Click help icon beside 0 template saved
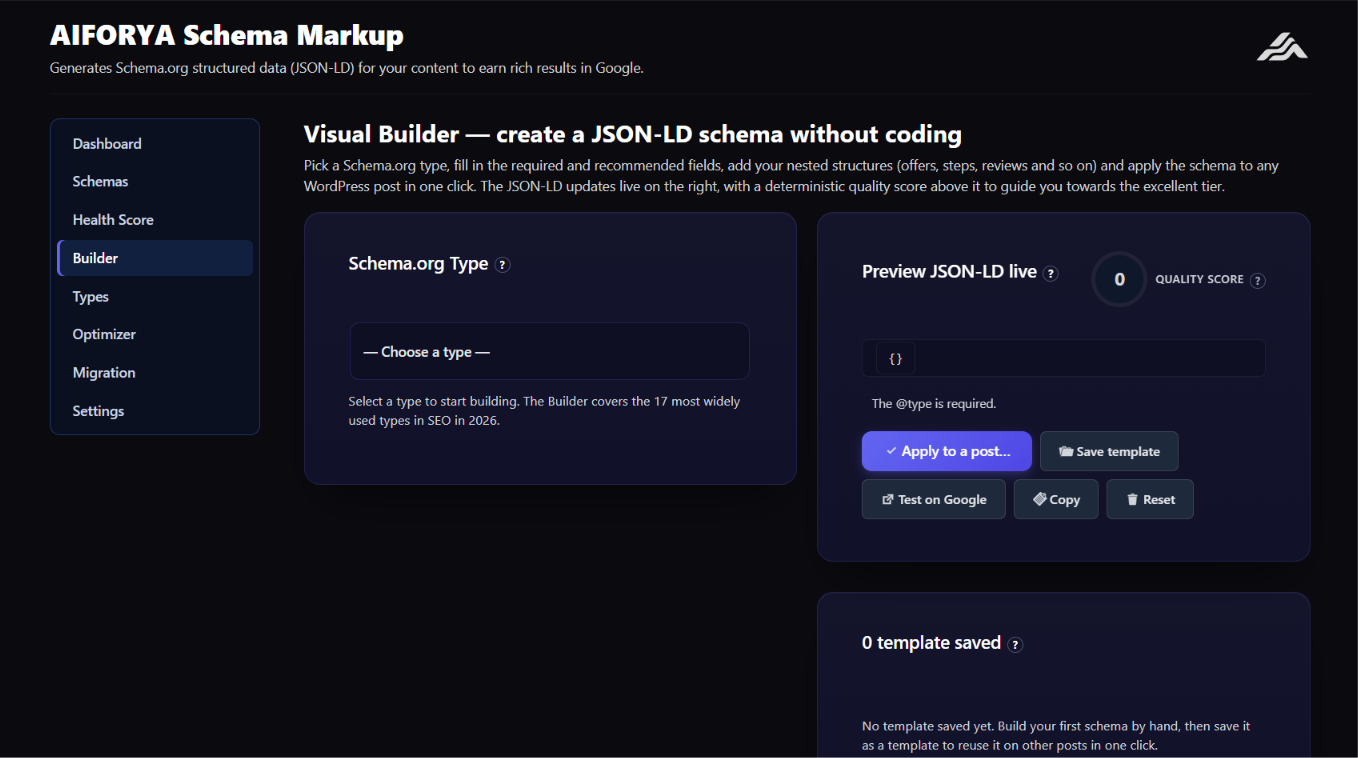This screenshot has width=1358, height=758. (x=1015, y=645)
